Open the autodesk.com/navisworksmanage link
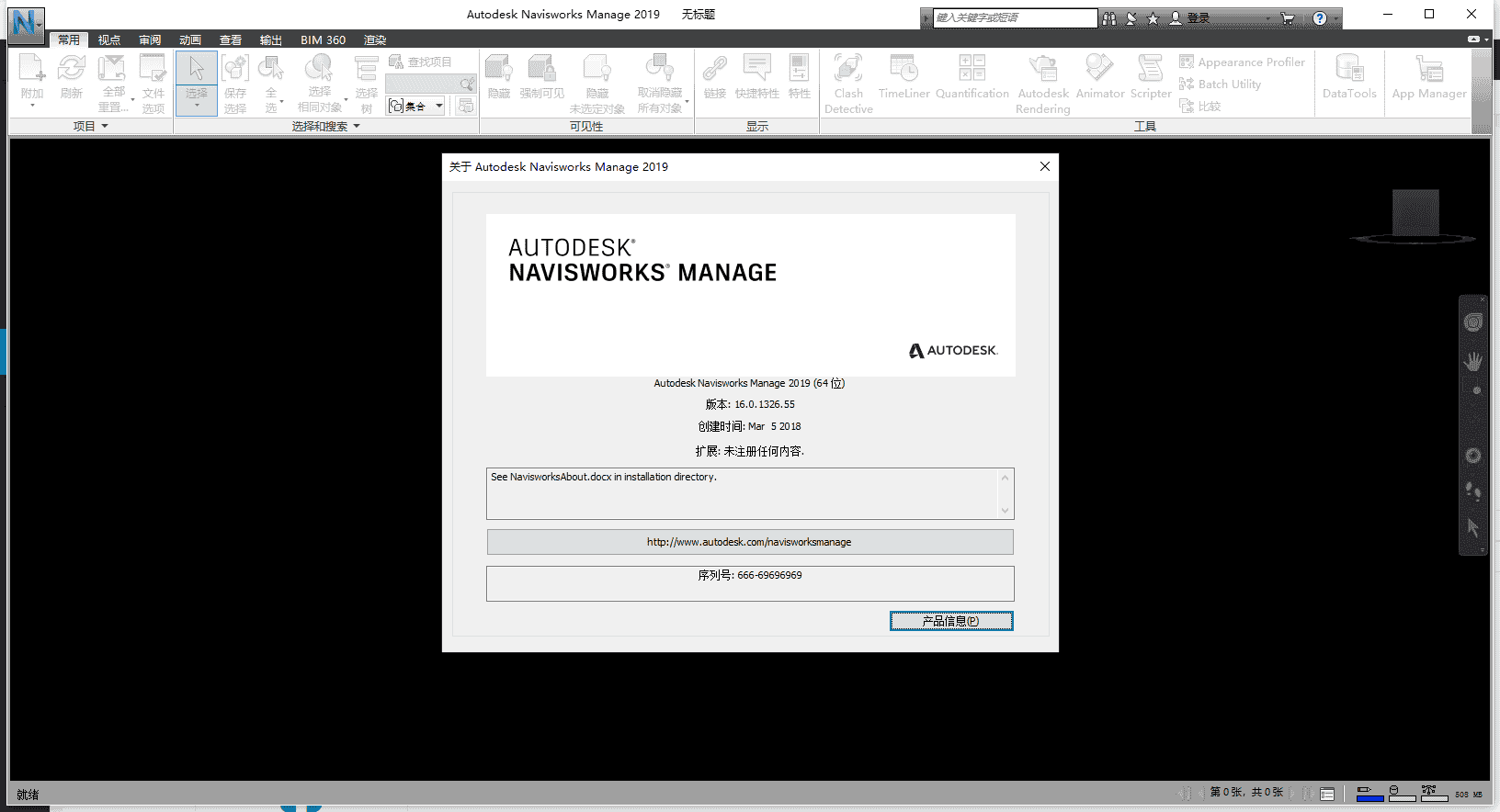1500x812 pixels. pyautogui.click(x=749, y=542)
